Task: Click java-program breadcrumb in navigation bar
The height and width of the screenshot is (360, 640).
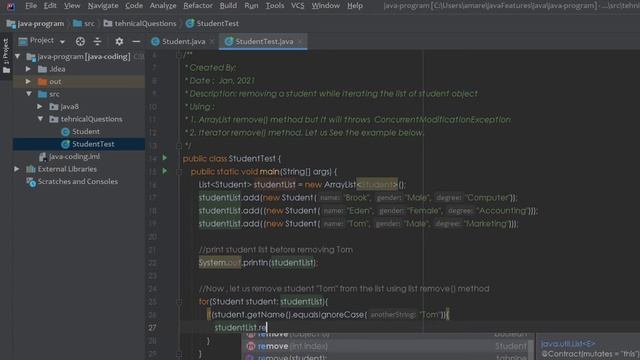Action: pyautogui.click(x=36, y=24)
